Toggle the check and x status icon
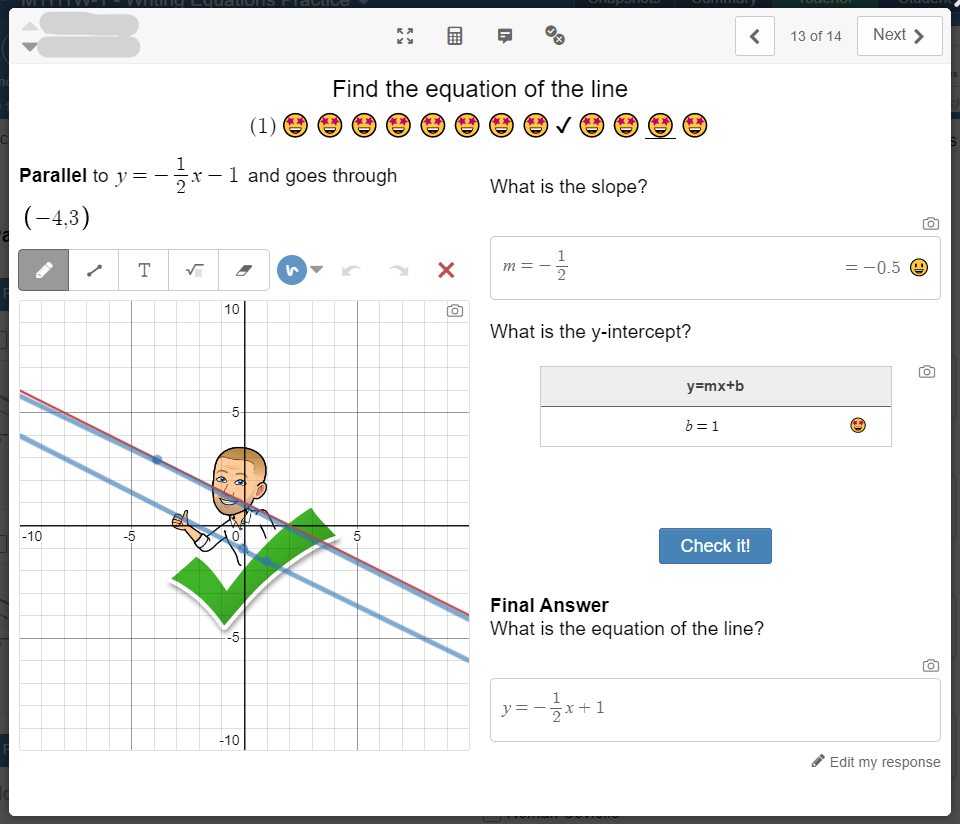Screen dimensions: 960x824 tap(555, 36)
